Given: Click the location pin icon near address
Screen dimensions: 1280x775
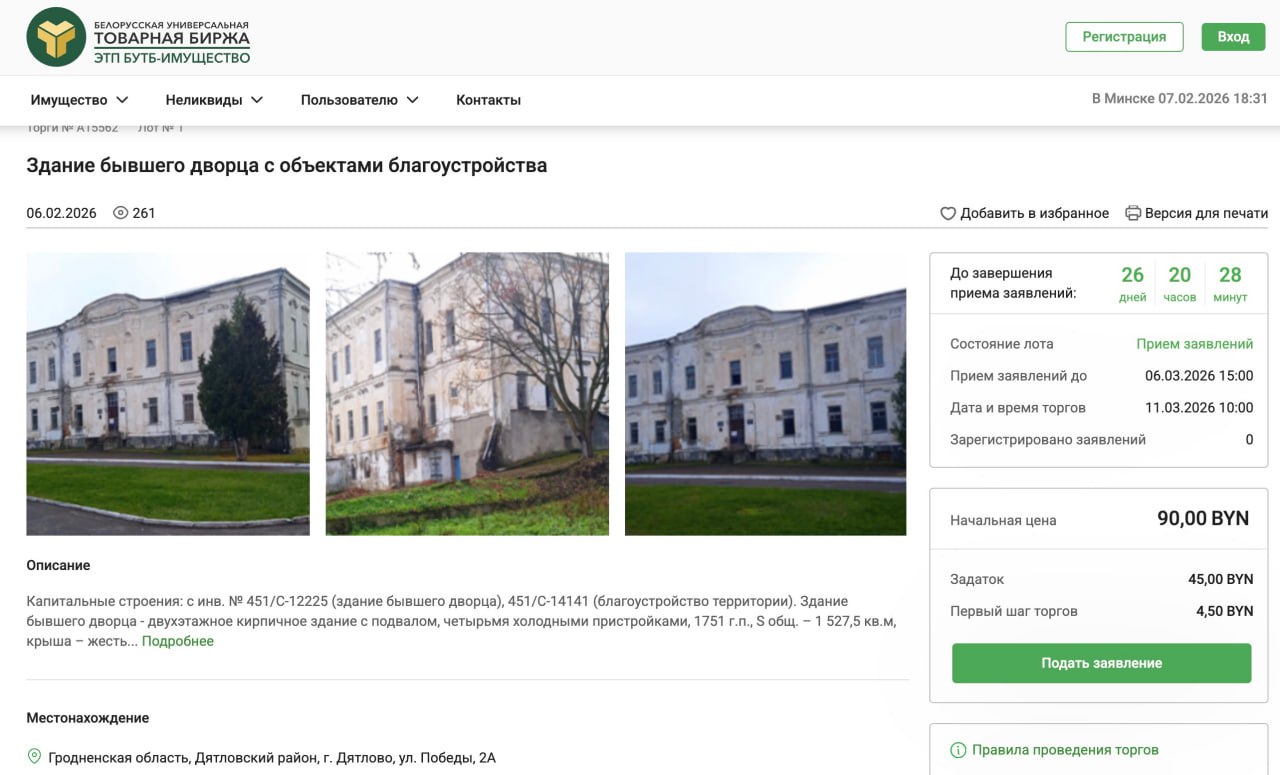Looking at the screenshot, I should 35,757.
